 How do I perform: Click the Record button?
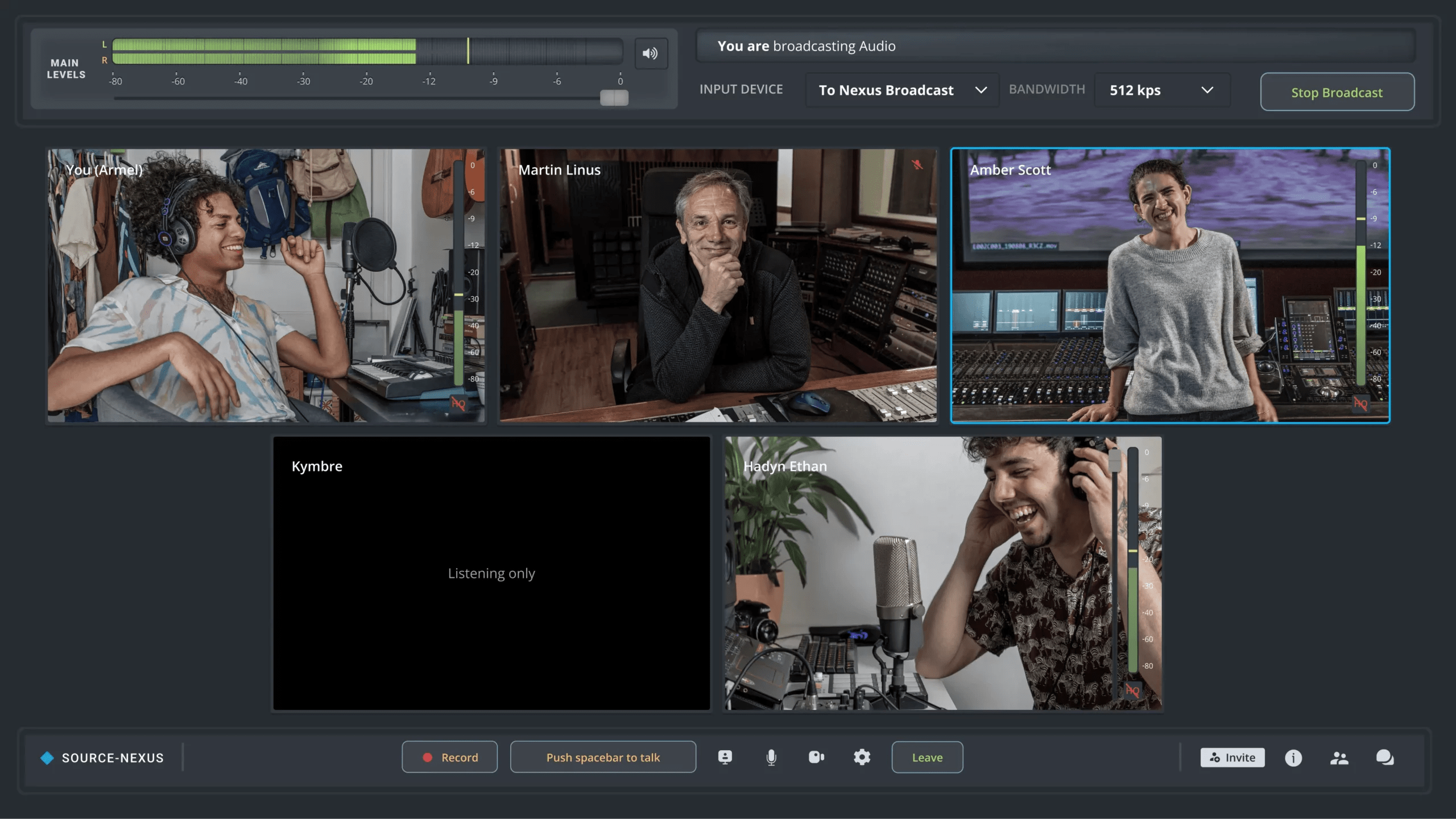pyautogui.click(x=449, y=757)
